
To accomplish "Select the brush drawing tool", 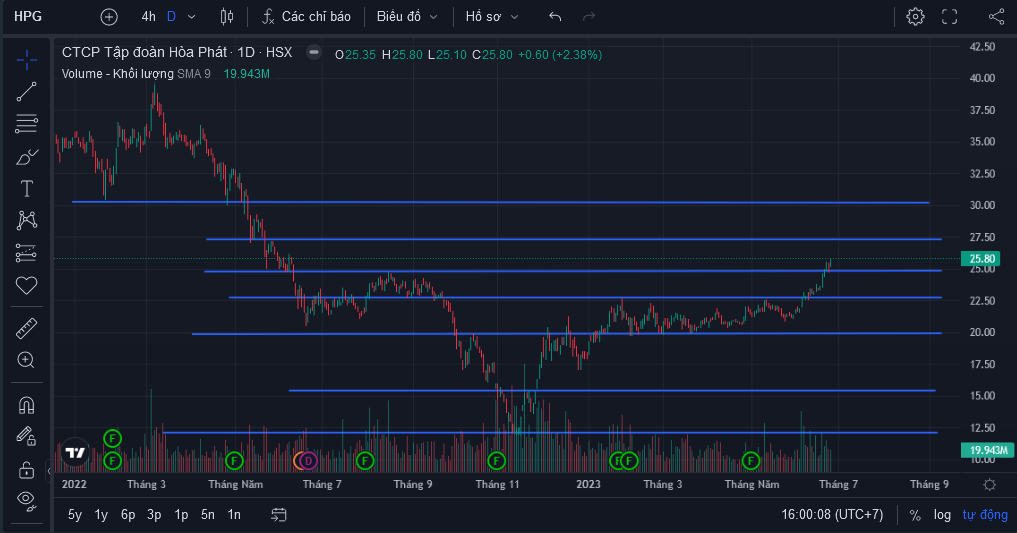I will 27,156.
